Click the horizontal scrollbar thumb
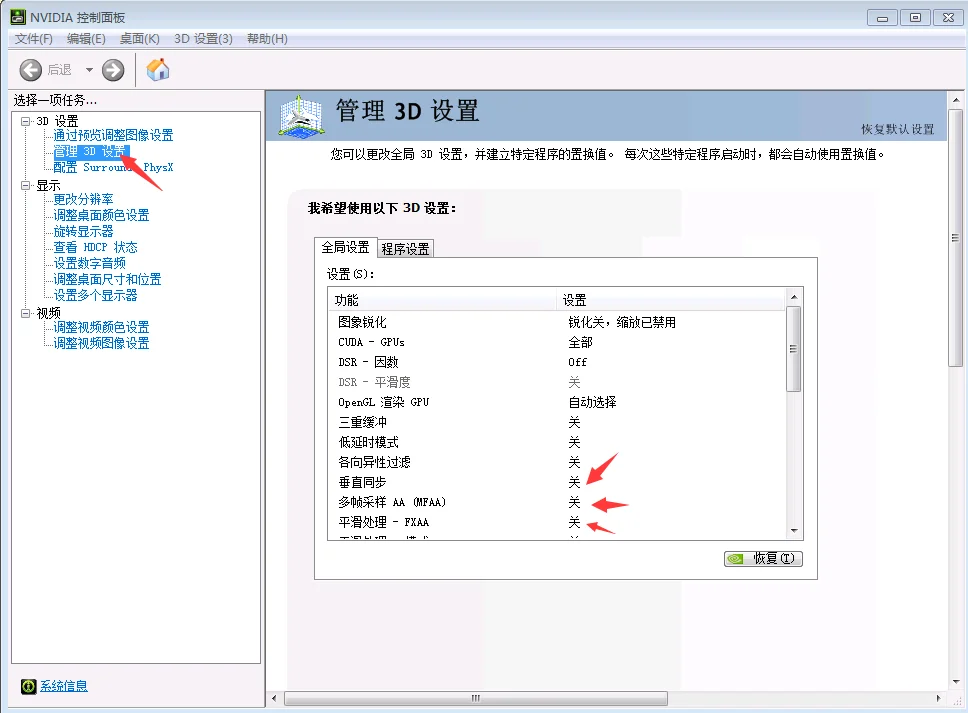968x713 pixels. 475,698
